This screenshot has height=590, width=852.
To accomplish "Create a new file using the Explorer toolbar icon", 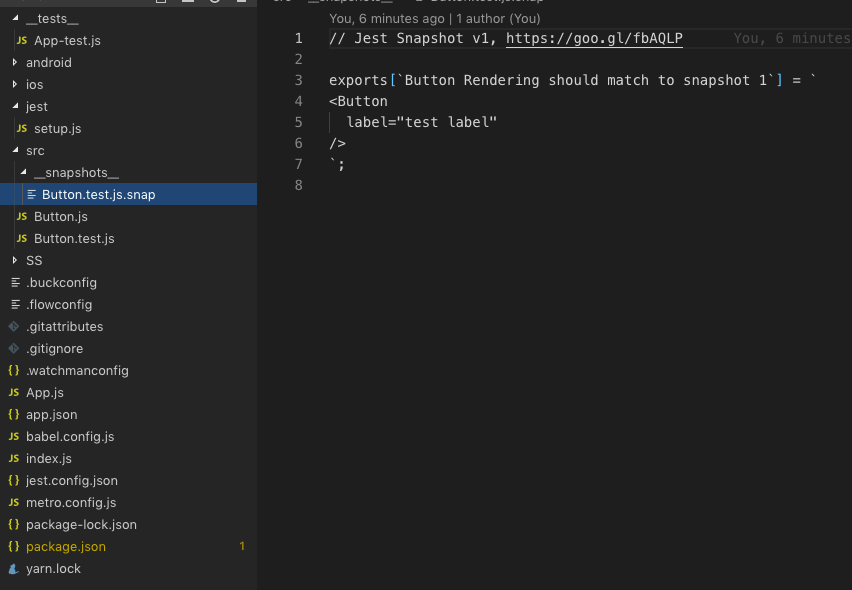I will (x=161, y=4).
